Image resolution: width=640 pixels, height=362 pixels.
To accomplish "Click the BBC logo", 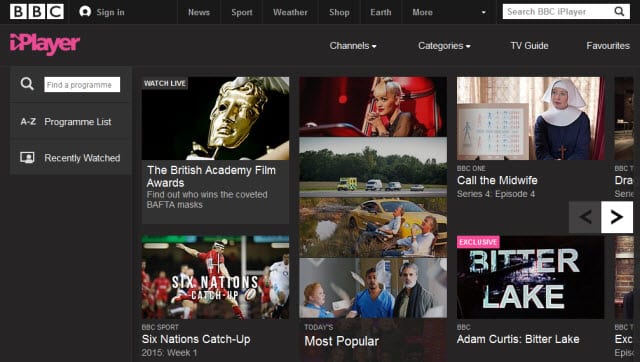I will (37, 12).
